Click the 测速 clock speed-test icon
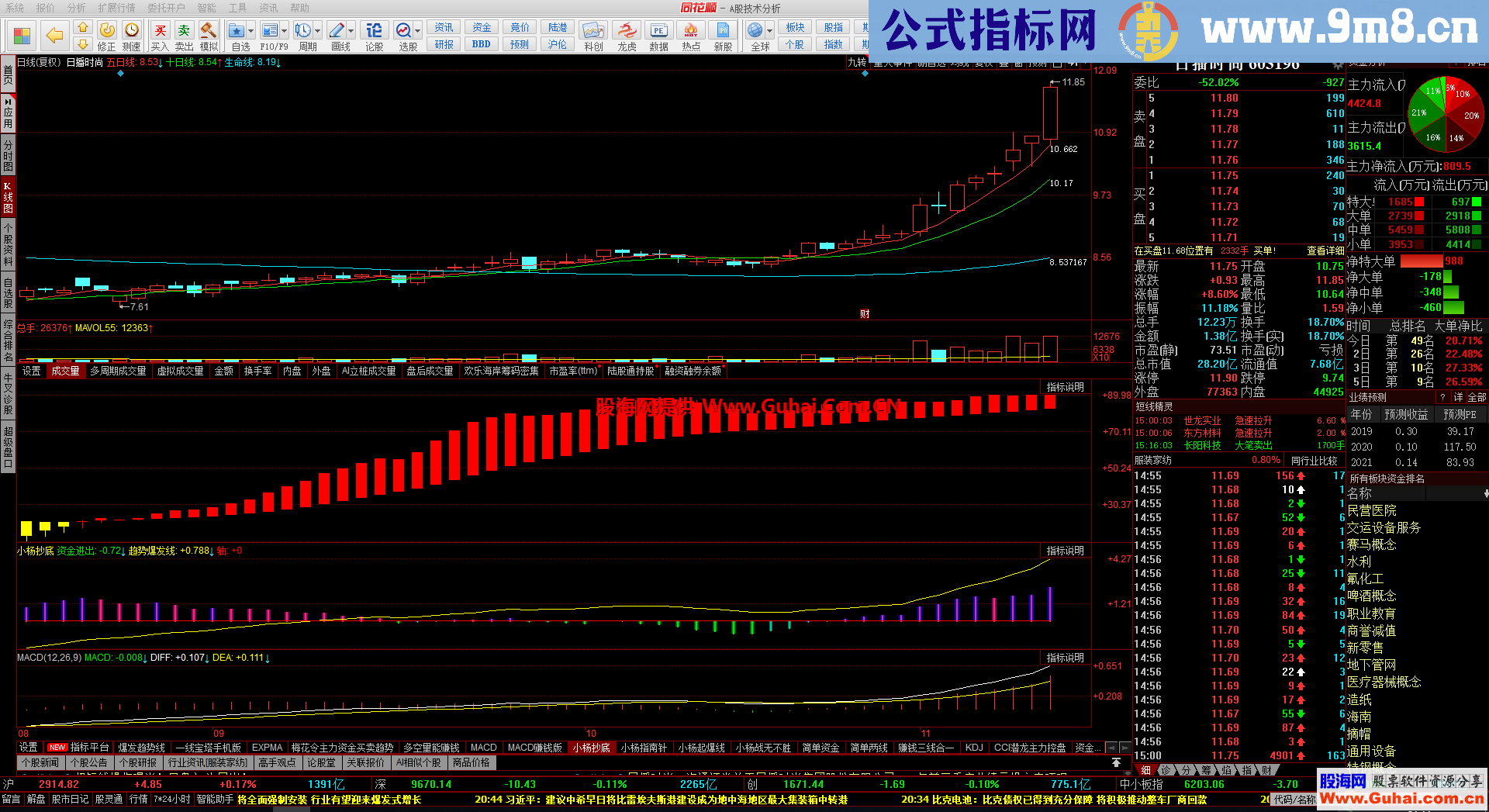The width and height of the screenshot is (1489, 812). click(x=132, y=36)
